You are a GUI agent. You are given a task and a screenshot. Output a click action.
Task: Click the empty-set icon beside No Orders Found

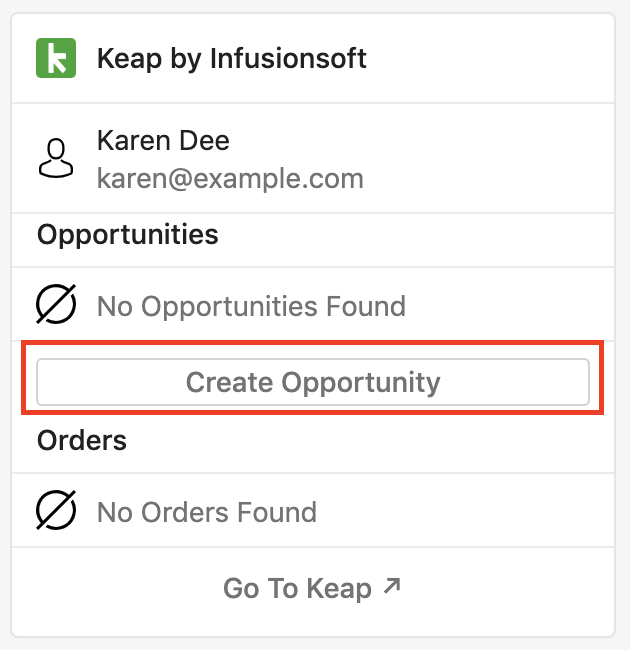[56, 510]
